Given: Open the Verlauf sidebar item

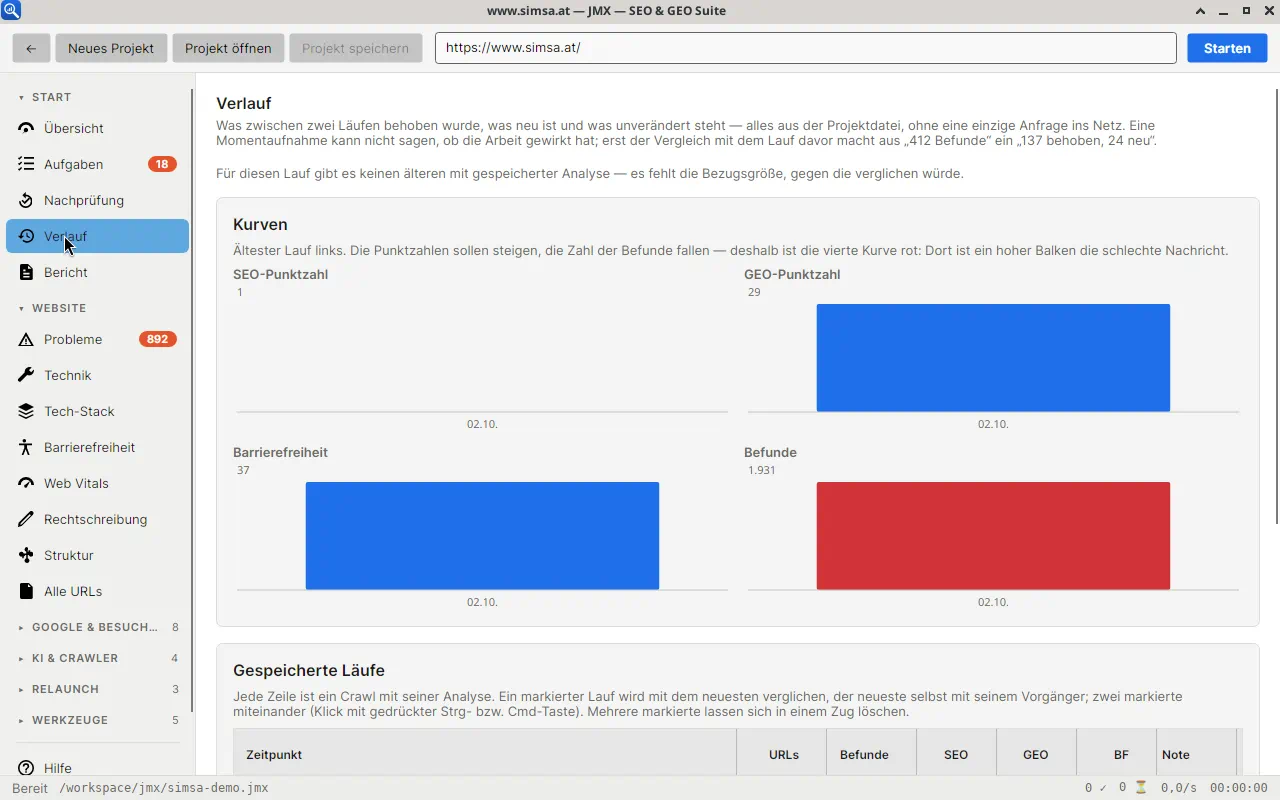Looking at the screenshot, I should point(97,236).
